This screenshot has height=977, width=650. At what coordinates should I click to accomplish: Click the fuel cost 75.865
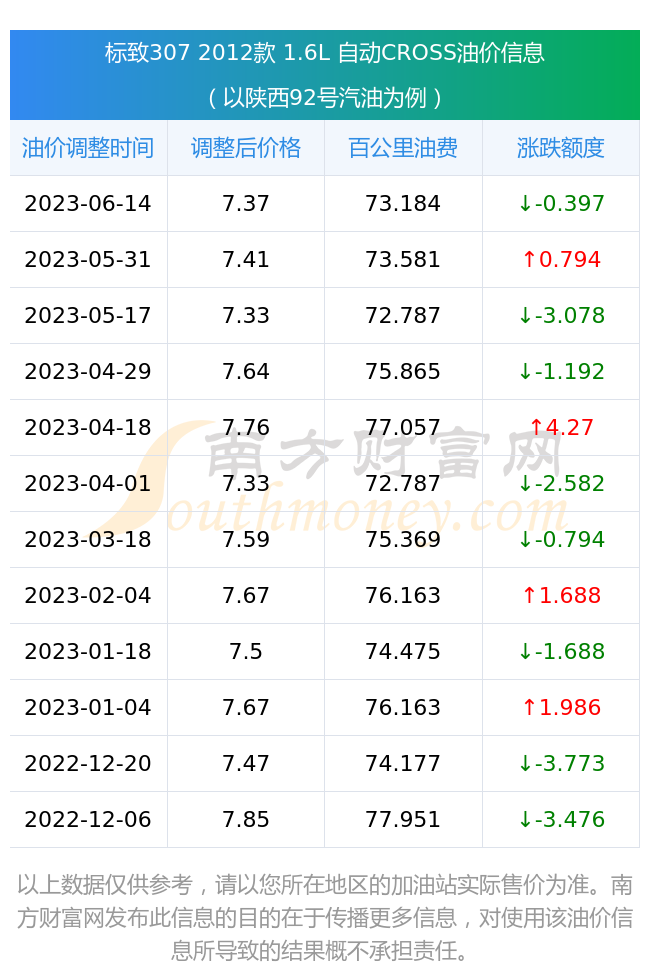coord(403,372)
